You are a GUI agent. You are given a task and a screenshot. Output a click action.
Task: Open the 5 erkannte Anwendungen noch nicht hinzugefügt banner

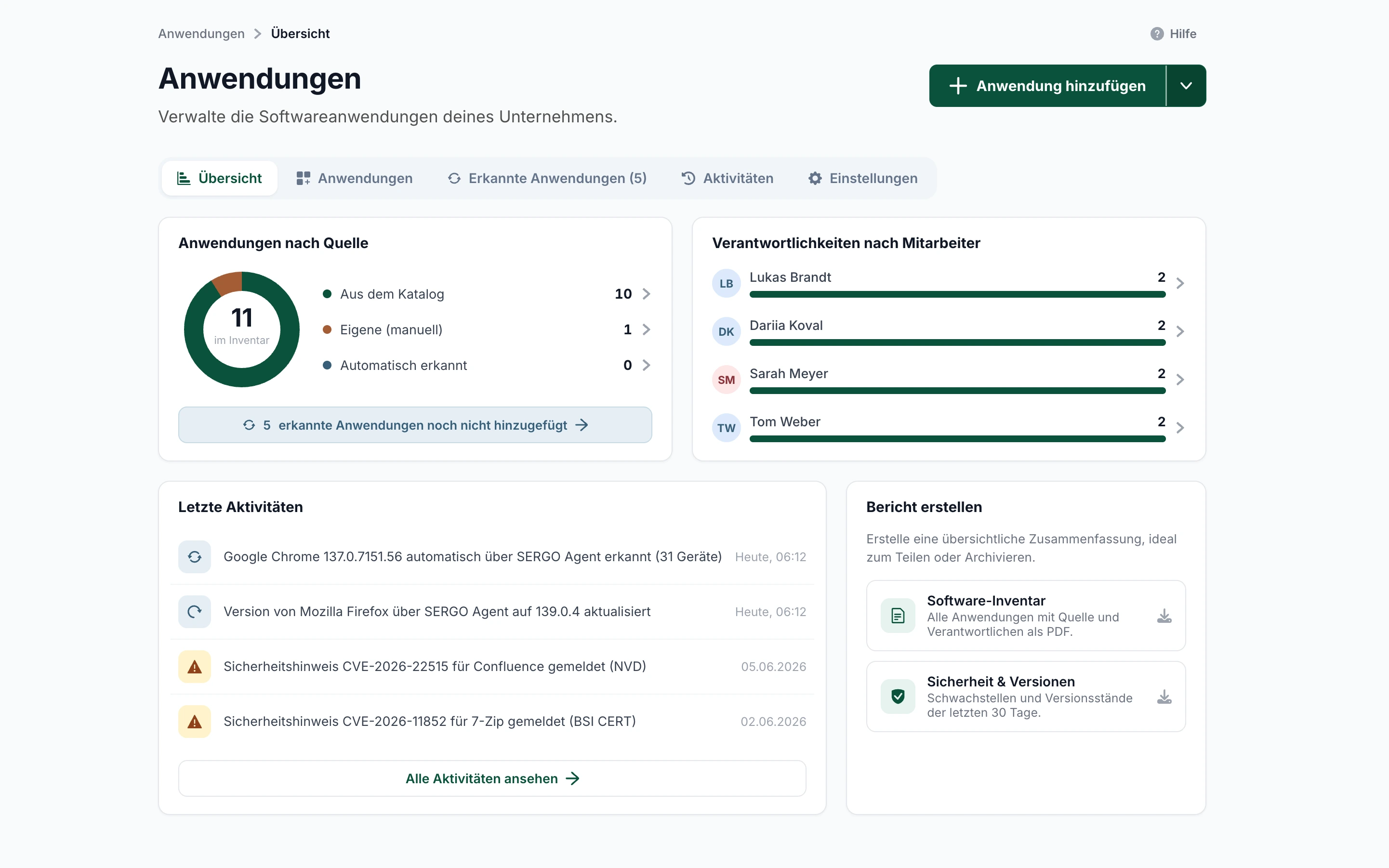[414, 425]
